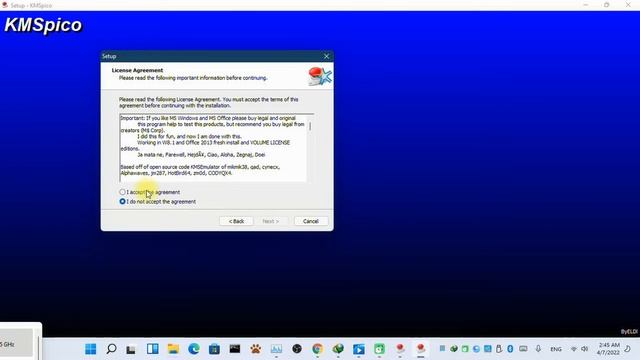The image size is (640, 360).
Task: Open the green recorder app on taskbar
Action: point(379,349)
